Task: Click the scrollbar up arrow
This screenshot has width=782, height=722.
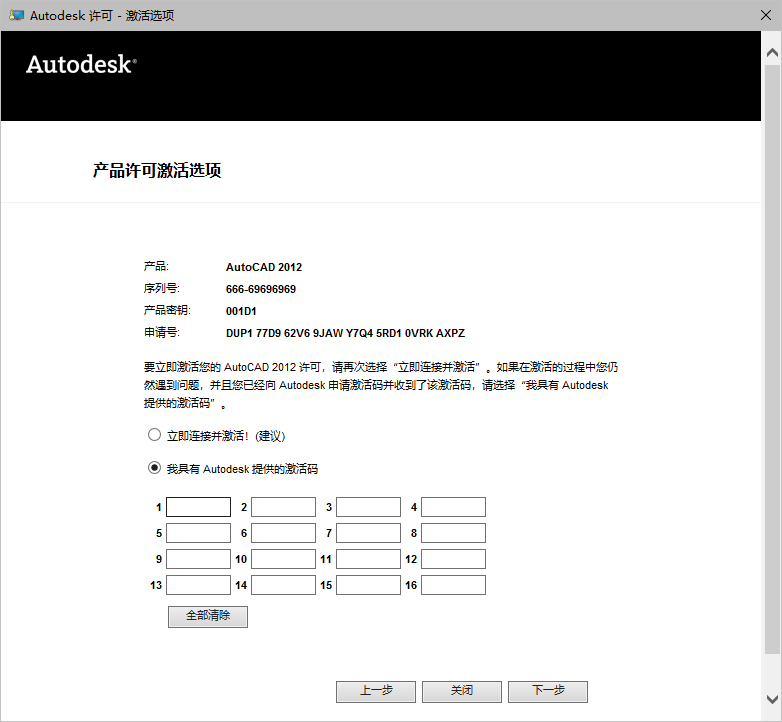Action: coord(772,52)
